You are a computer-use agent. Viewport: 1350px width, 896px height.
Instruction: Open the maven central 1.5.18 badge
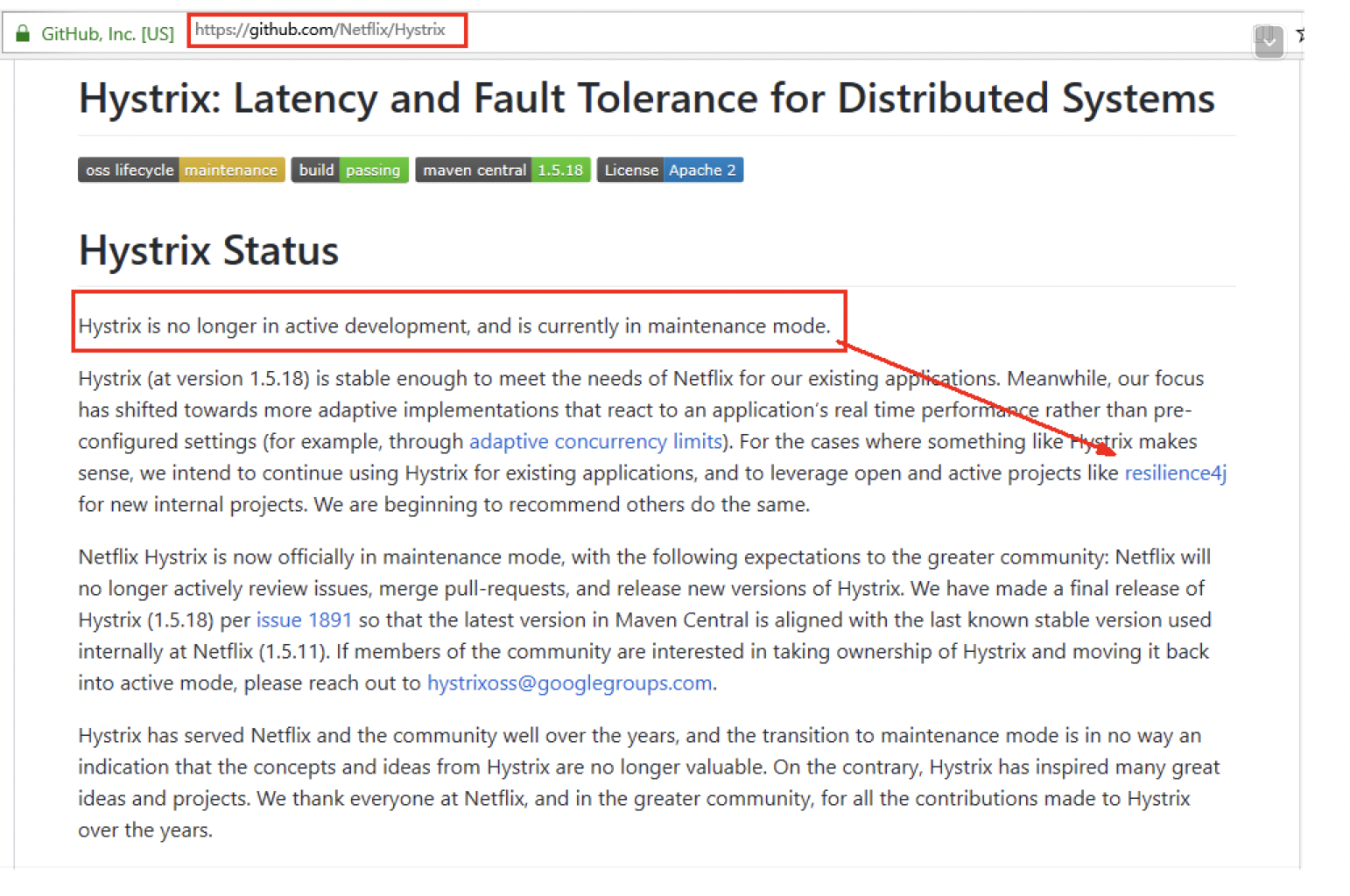coord(503,170)
